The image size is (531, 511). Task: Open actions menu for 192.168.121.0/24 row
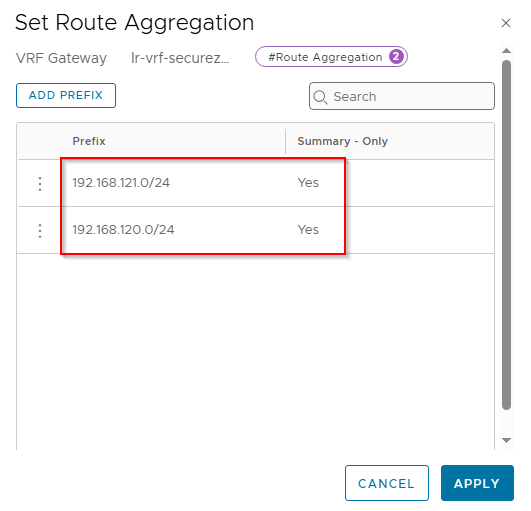coord(40,184)
